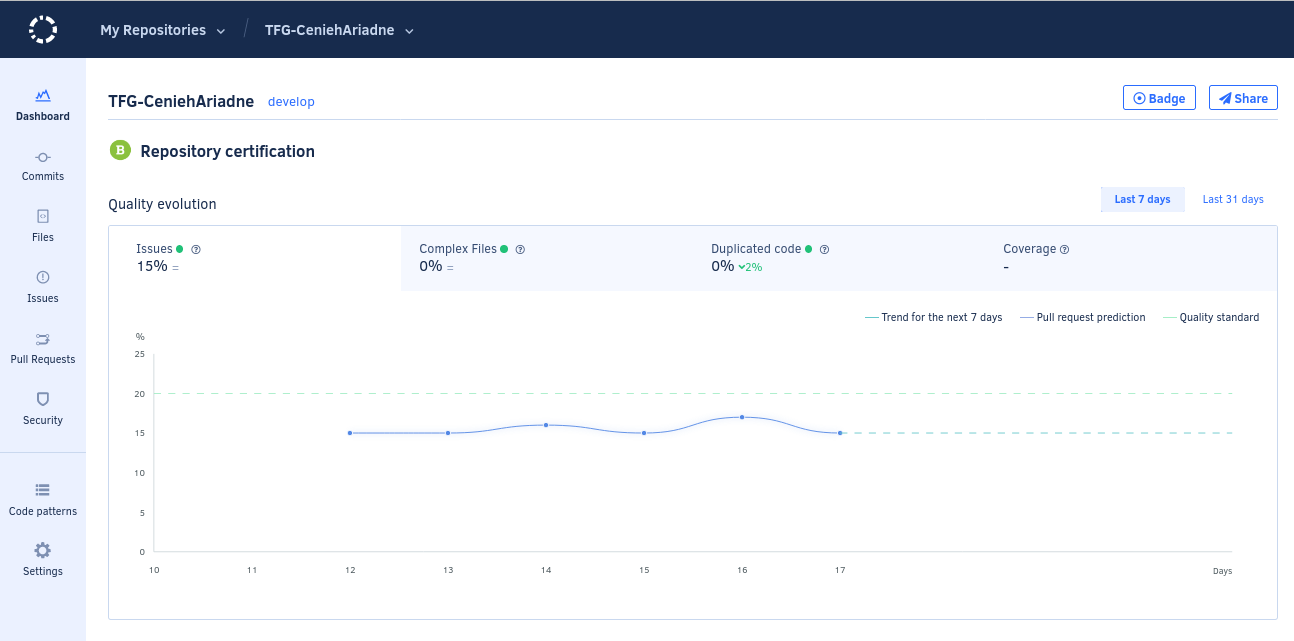Open the Dashboard sidebar icon
Viewport: 1294px width, 641px height.
tap(43, 96)
